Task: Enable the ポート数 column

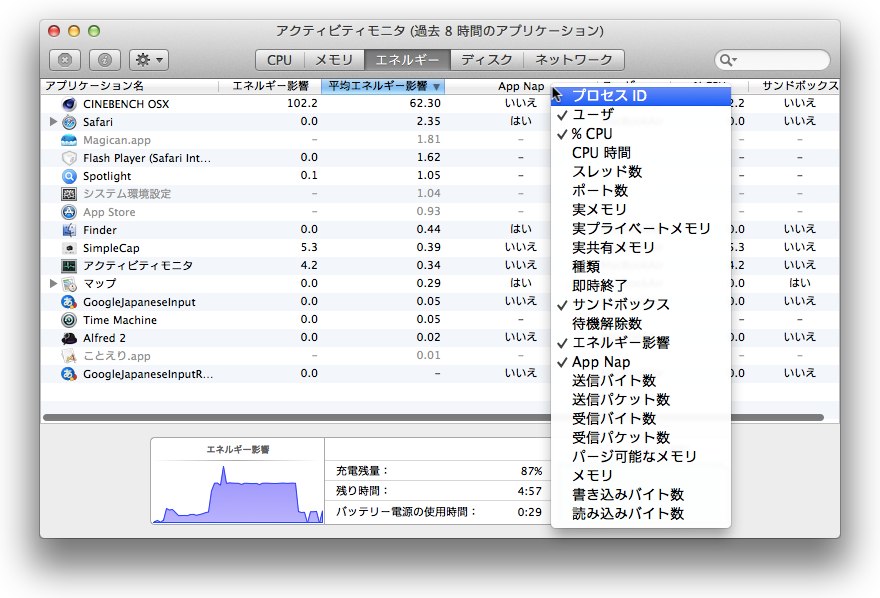Action: (641, 191)
